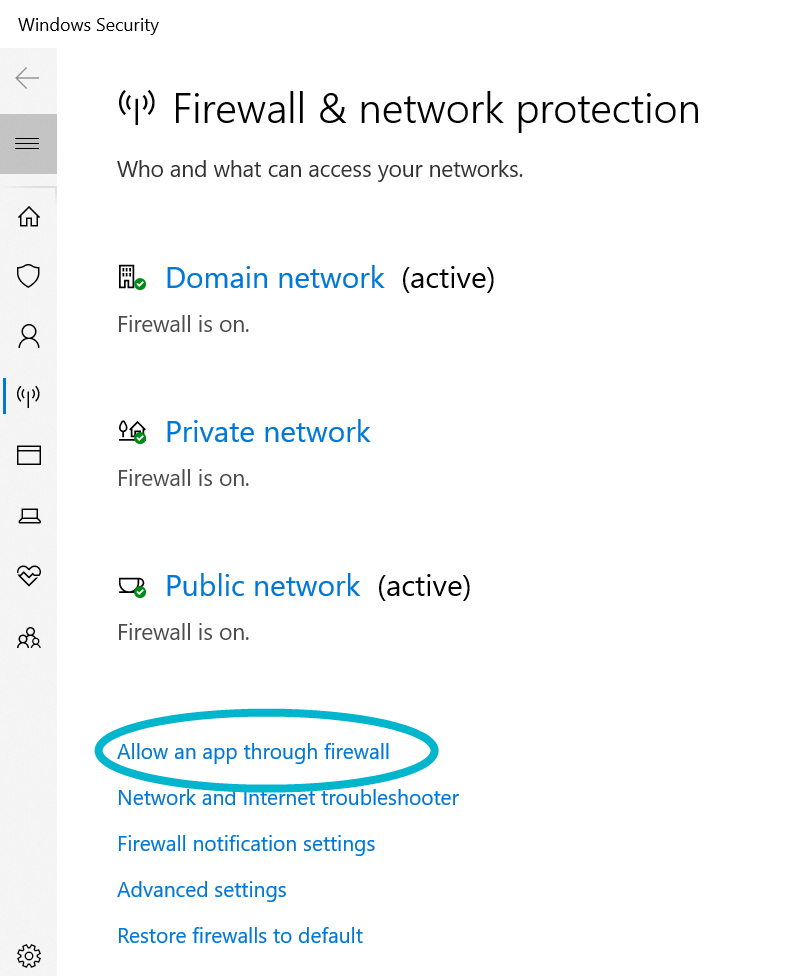
Task: Click the back arrow icon
Action: 28,78
